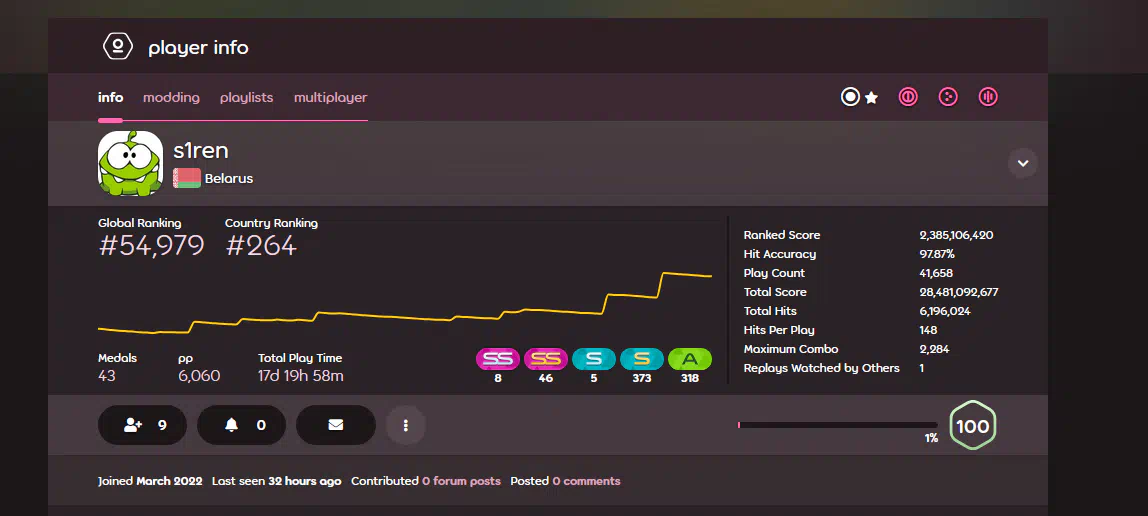Image resolution: width=1148 pixels, height=516 pixels.
Task: Send a message using the envelope button
Action: pos(336,425)
